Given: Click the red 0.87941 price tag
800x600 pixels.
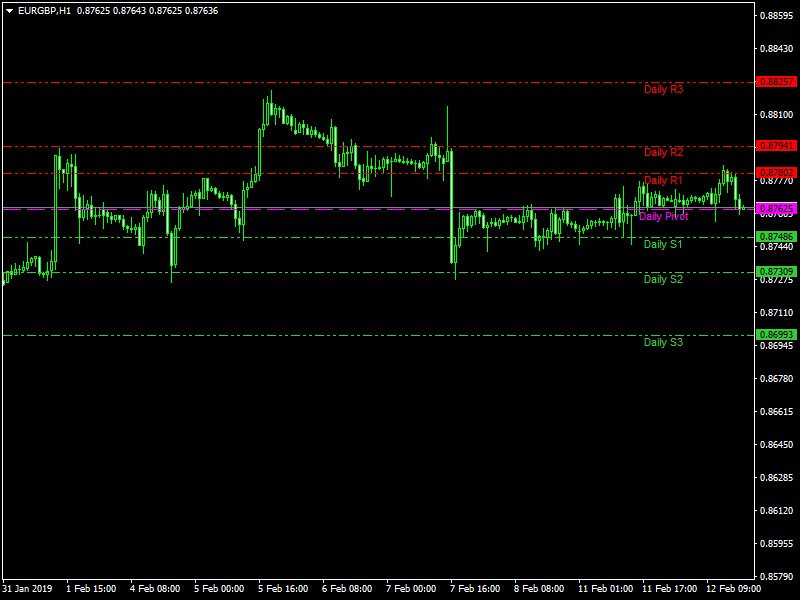Looking at the screenshot, I should point(776,146).
